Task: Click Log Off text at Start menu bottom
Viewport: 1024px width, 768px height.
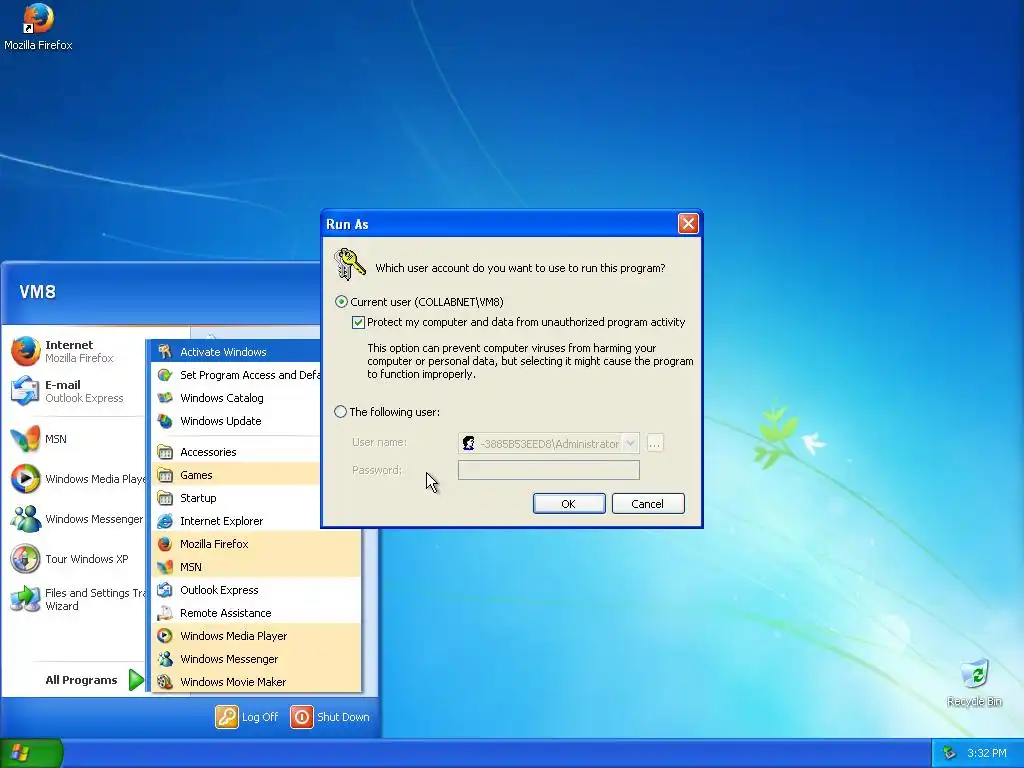Action: click(260, 717)
